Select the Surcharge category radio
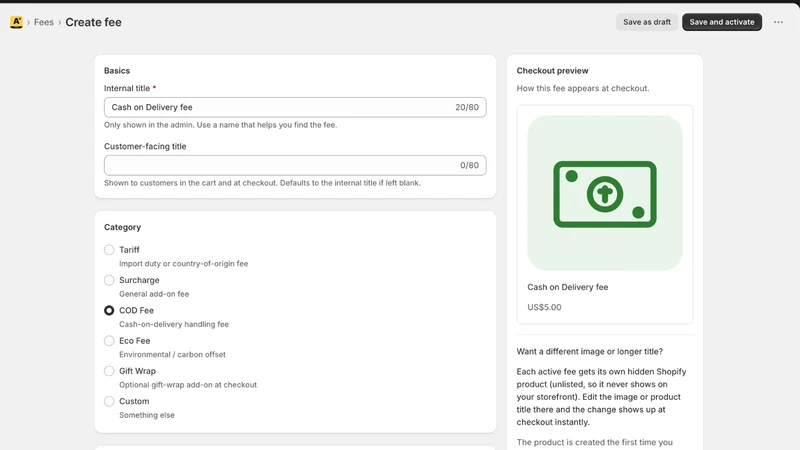 pos(109,280)
